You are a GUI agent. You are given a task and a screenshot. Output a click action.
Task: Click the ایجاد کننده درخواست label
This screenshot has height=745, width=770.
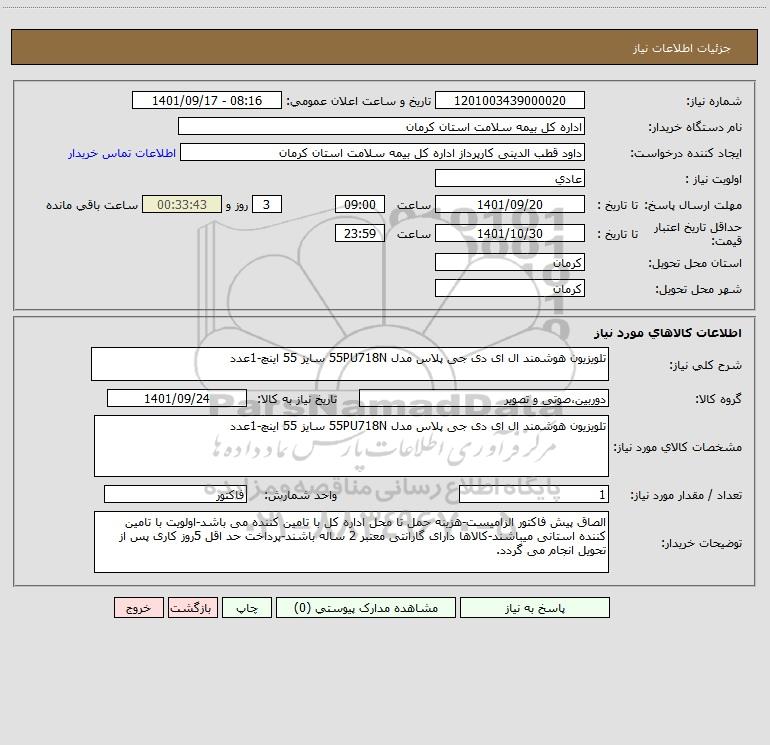pyautogui.click(x=686, y=153)
